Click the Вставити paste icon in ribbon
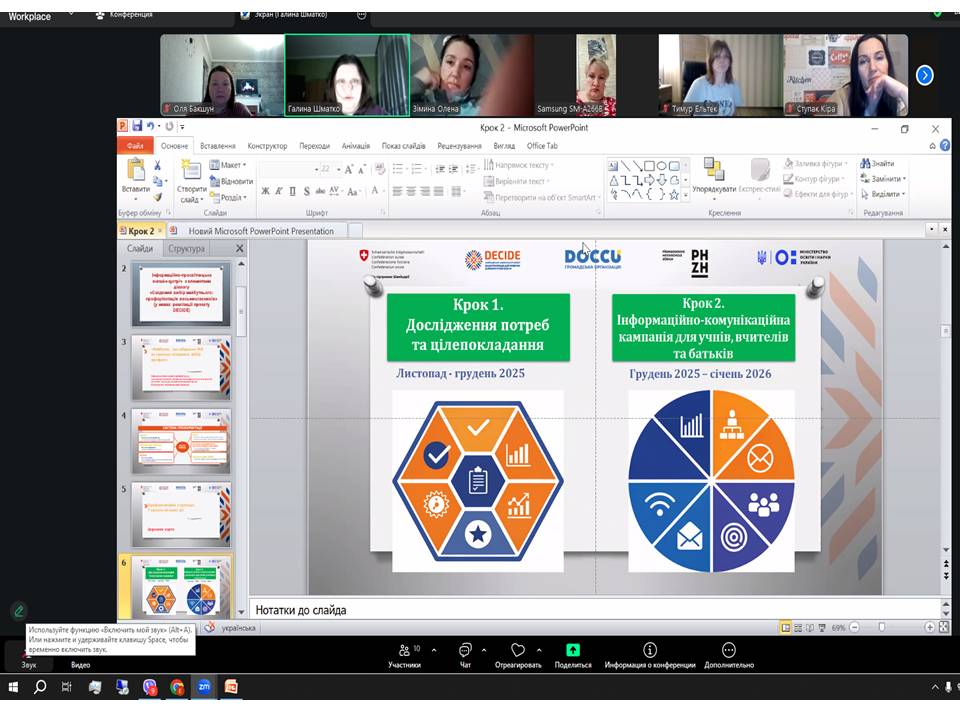Viewport: 960px width, 720px height. point(135,175)
